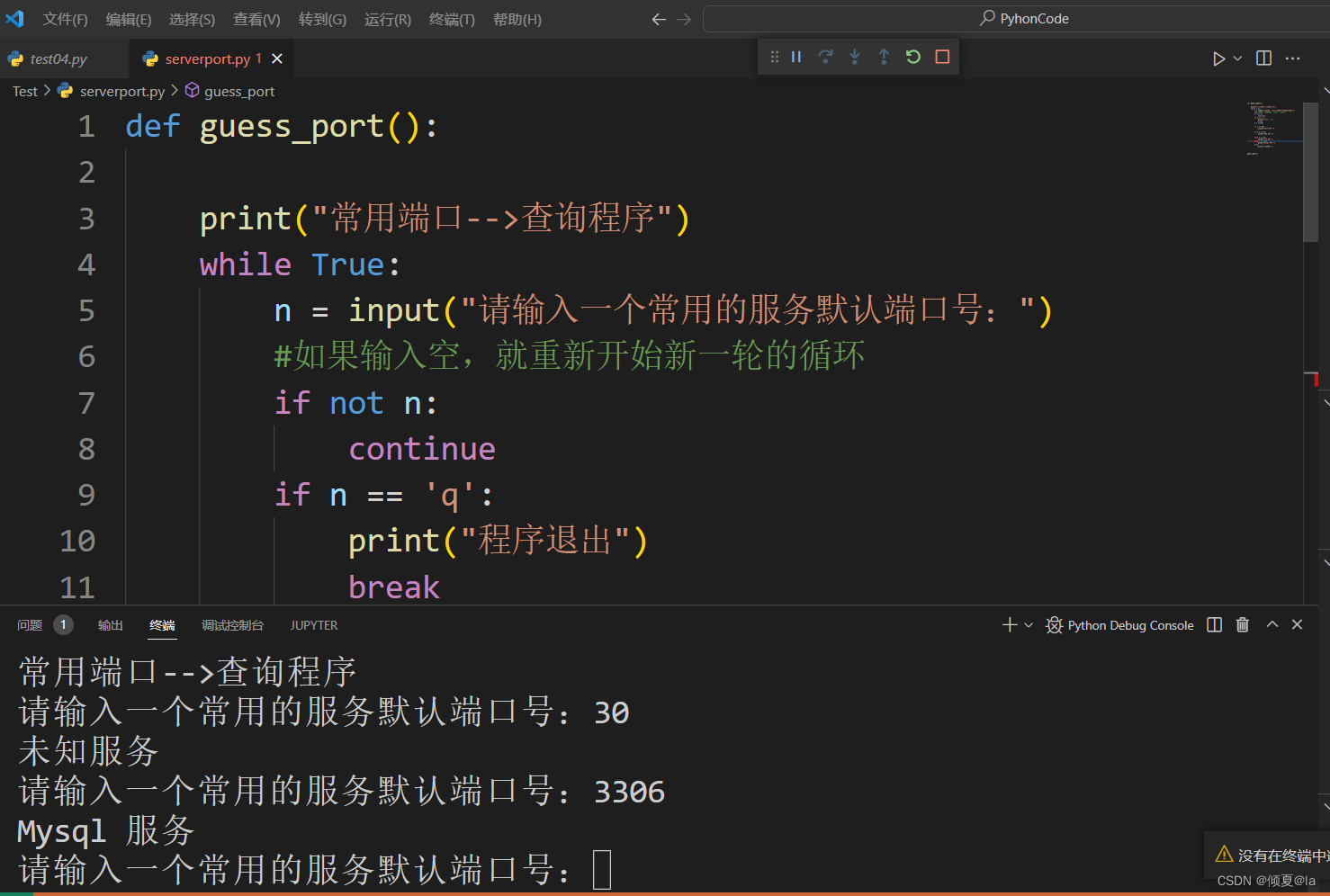The height and width of the screenshot is (896, 1330).
Task: Select the Python Debug Console terminal
Action: point(1119,625)
